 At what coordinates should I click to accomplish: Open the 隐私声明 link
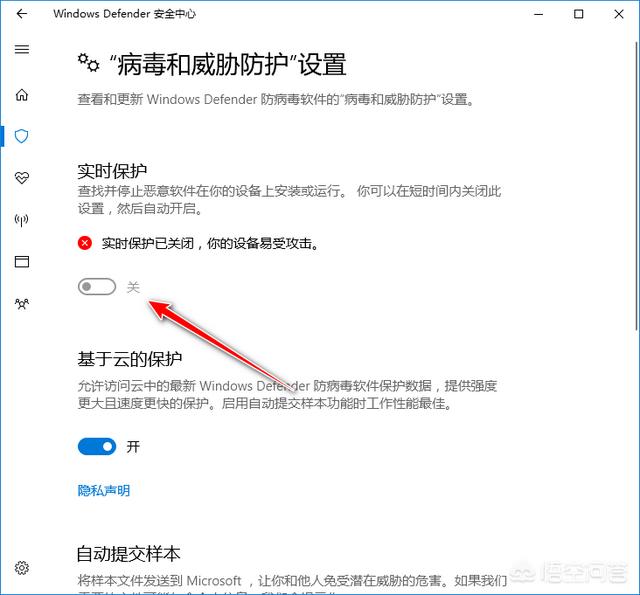[104, 491]
